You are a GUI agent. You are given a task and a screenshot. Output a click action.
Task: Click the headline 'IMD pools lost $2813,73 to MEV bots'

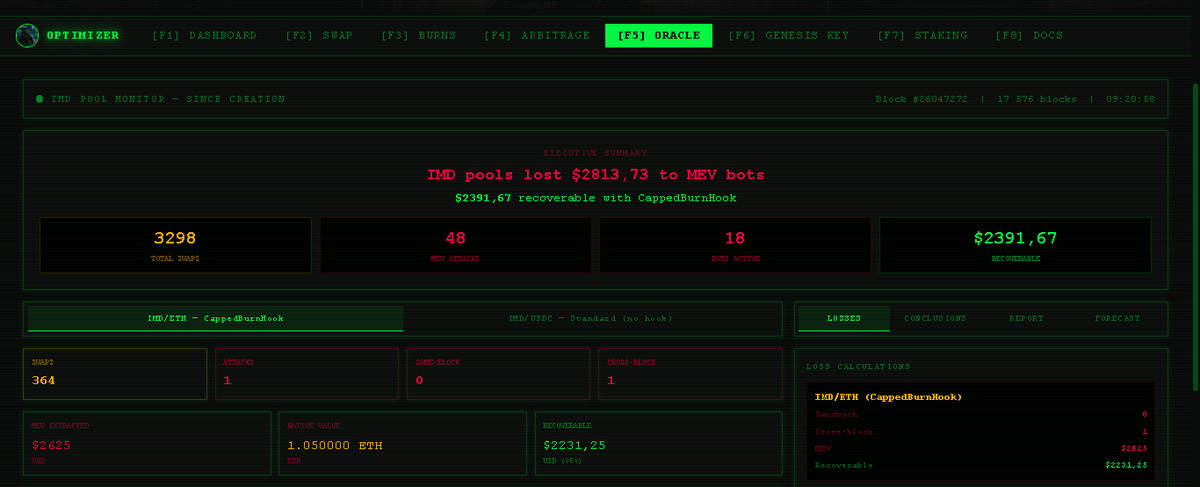(x=596, y=175)
